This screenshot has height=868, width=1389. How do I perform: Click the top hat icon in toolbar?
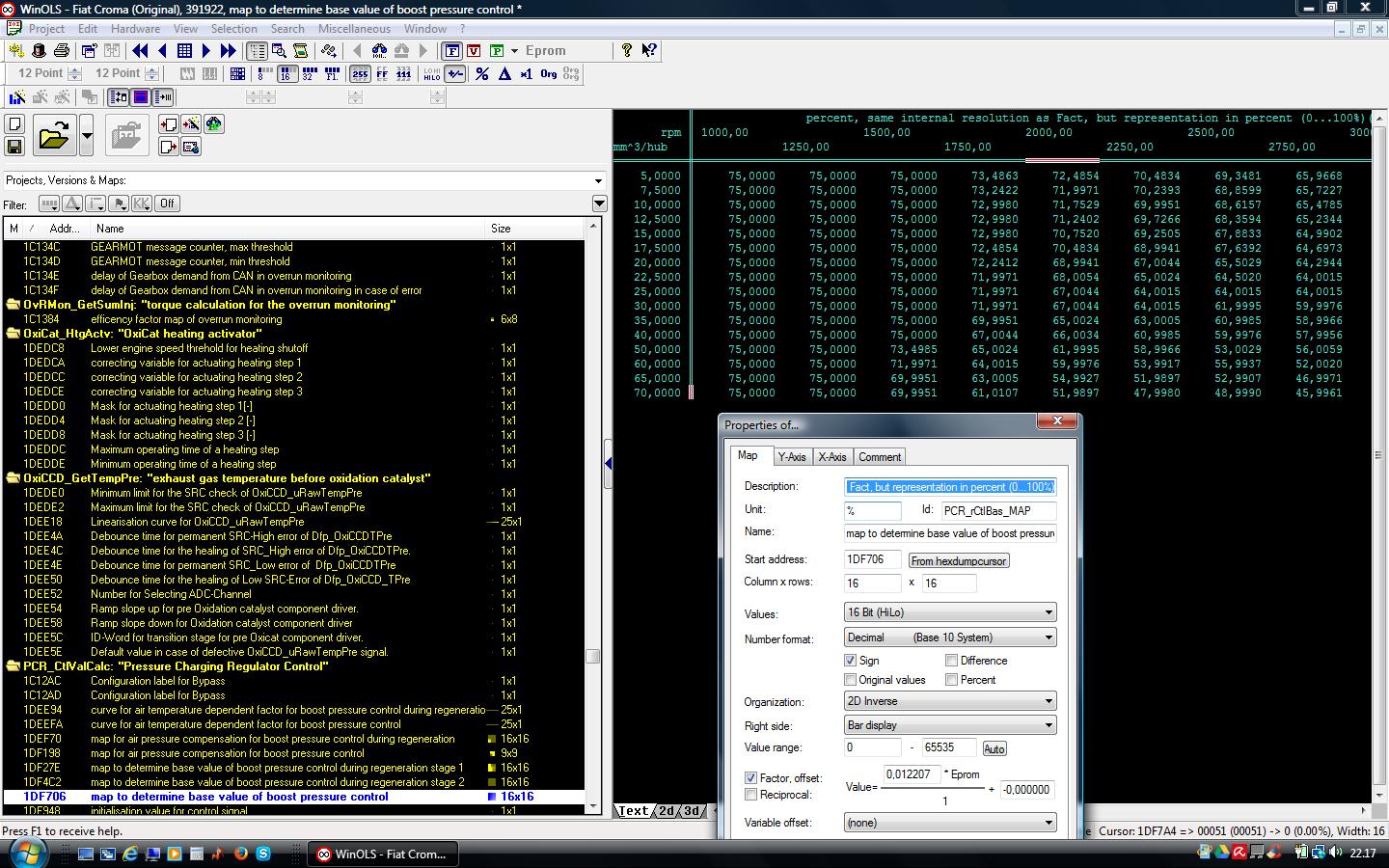click(x=40, y=50)
